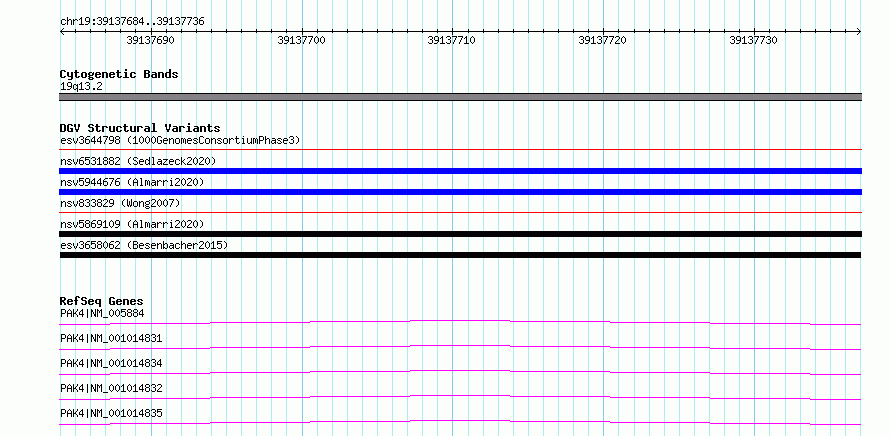Open variant nsv6531882 (Sedlazeck2020) label

click(x=138, y=161)
